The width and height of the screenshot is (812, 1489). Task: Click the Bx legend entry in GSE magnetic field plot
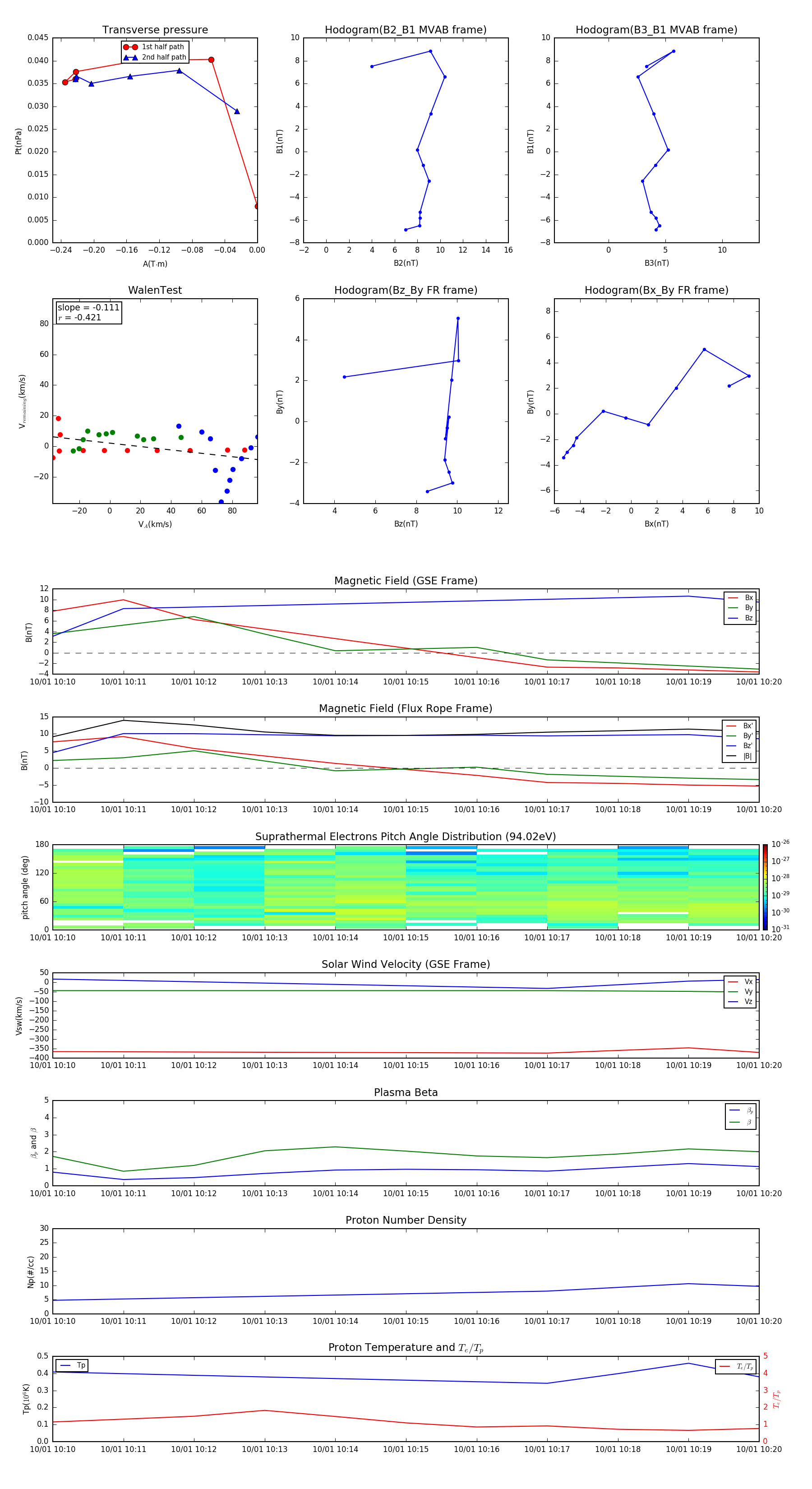(740, 598)
